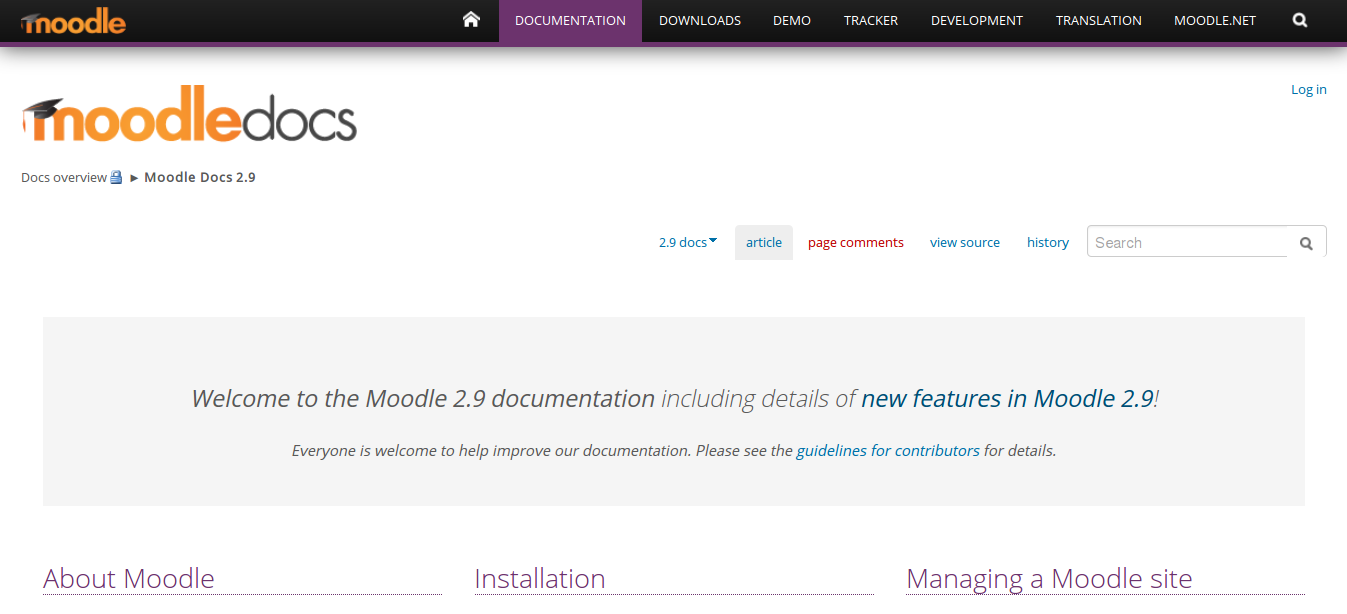
Task: Open the view source tab
Action: pos(965,242)
